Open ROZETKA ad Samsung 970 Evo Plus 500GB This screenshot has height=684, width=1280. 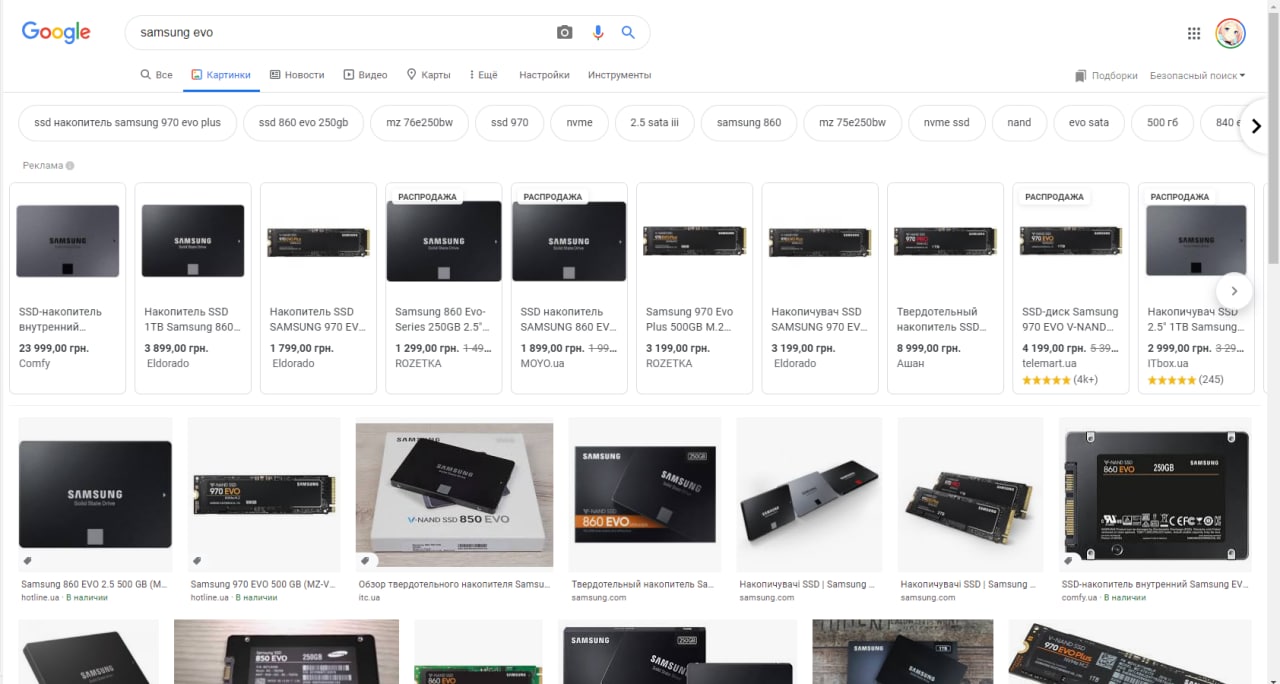click(694, 288)
